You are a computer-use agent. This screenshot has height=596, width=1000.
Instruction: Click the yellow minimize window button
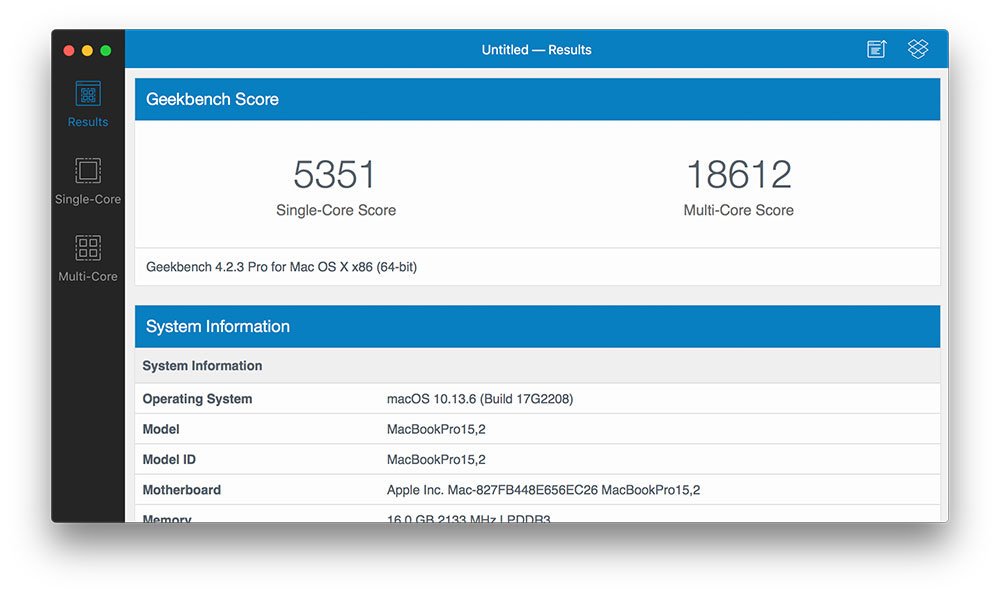(x=87, y=50)
